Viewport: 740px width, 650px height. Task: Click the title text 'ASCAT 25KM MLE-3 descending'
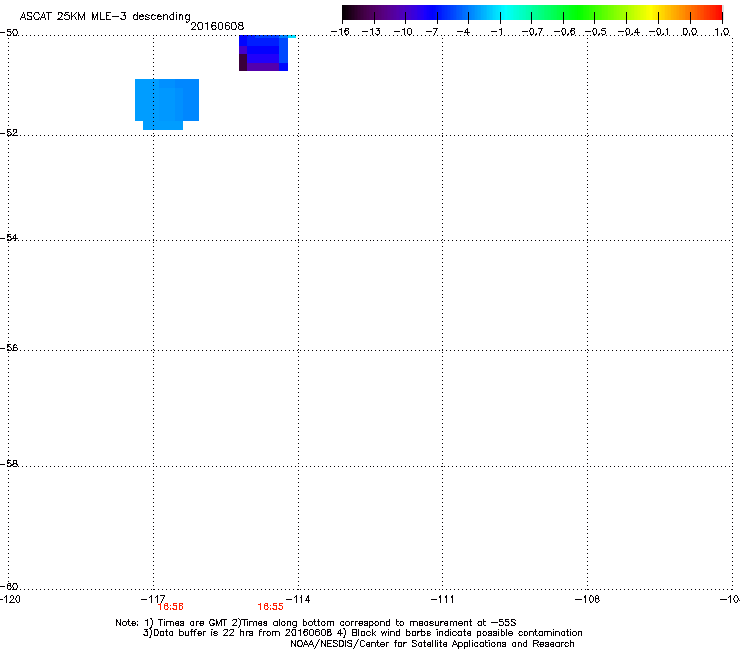click(105, 17)
